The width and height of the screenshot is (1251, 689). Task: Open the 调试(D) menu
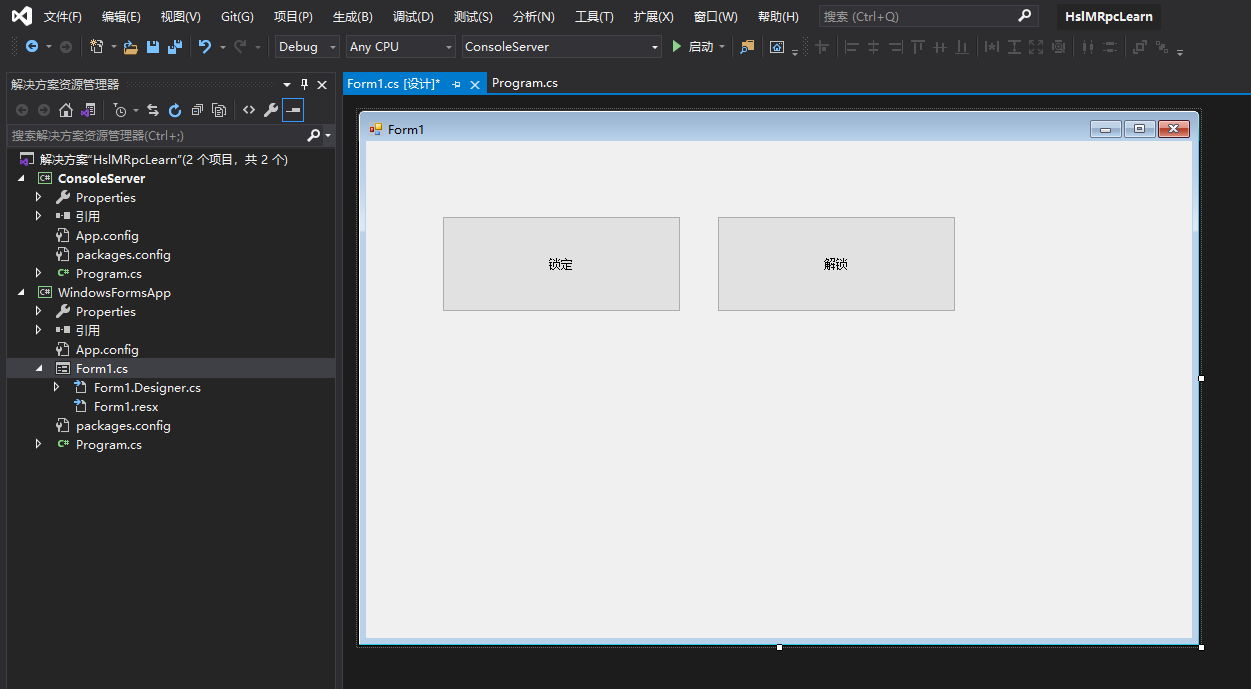[x=412, y=16]
